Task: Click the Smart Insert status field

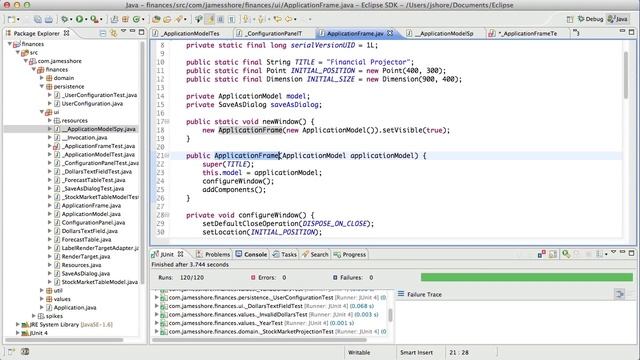Action: [x=416, y=352]
